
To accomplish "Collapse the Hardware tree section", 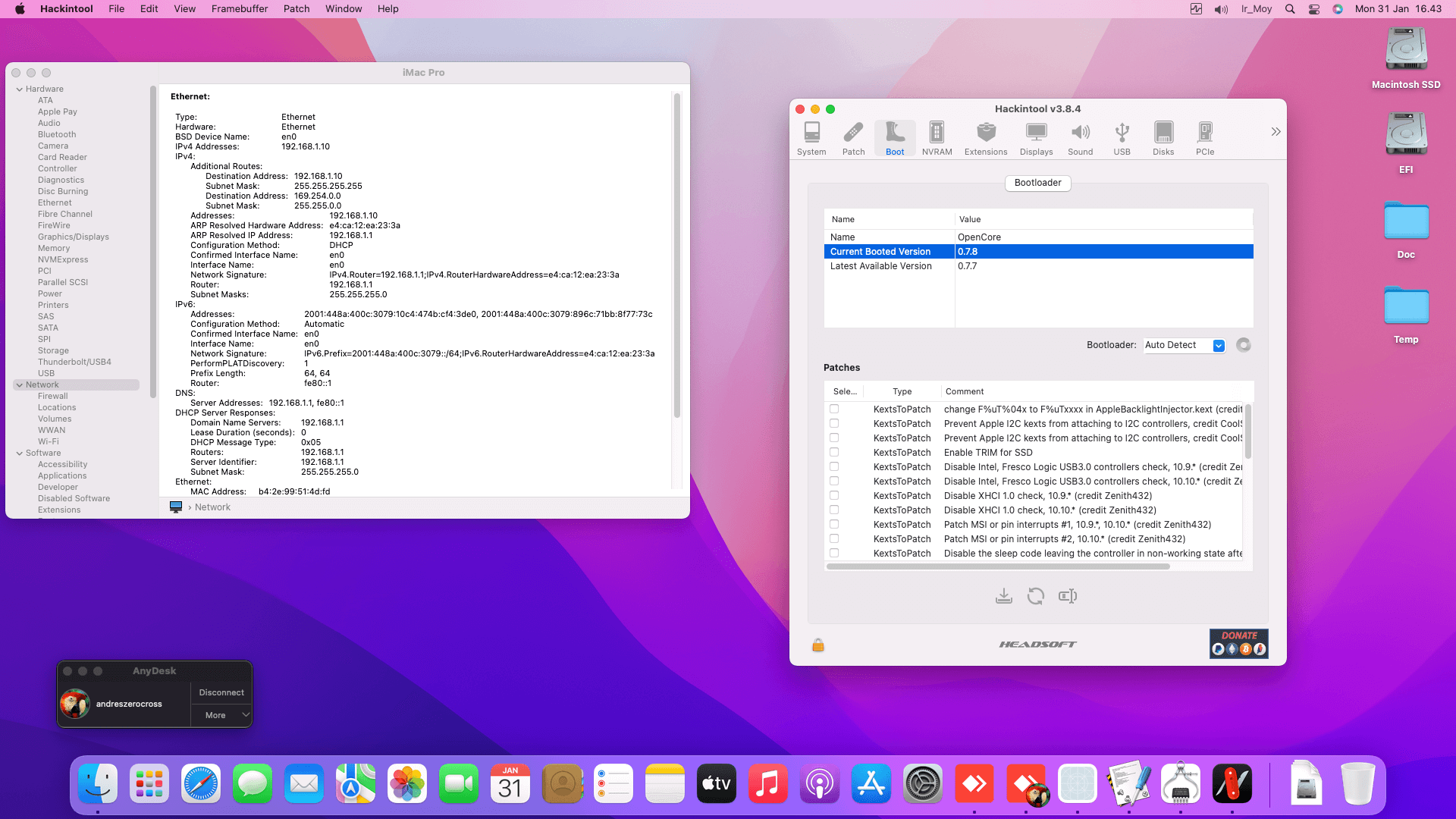I will (x=20, y=89).
